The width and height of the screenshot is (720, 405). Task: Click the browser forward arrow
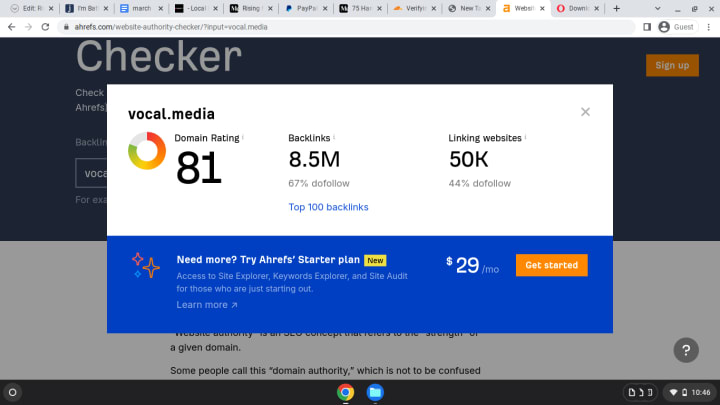[28, 27]
